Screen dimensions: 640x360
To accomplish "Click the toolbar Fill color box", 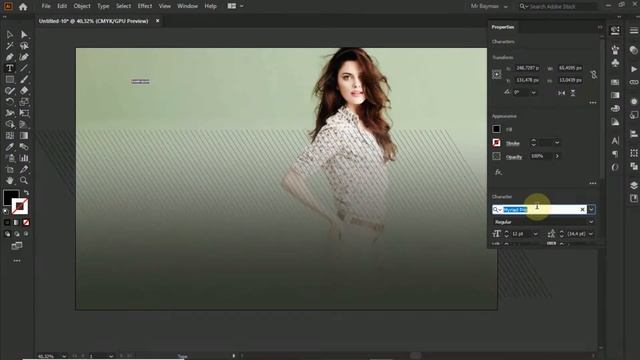I will (x=10, y=197).
